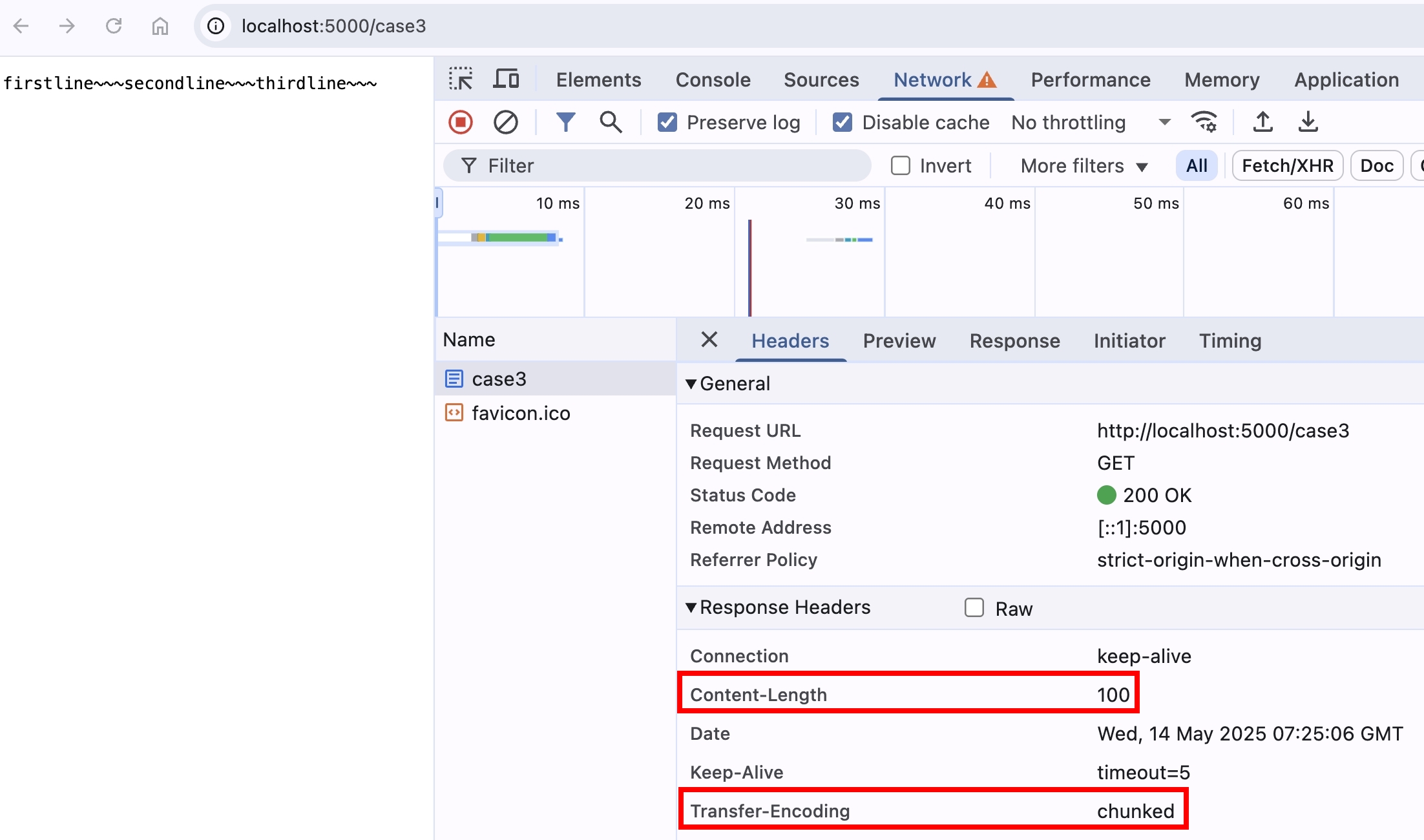This screenshot has width=1424, height=840.
Task: Stop recording network log
Action: [x=461, y=122]
